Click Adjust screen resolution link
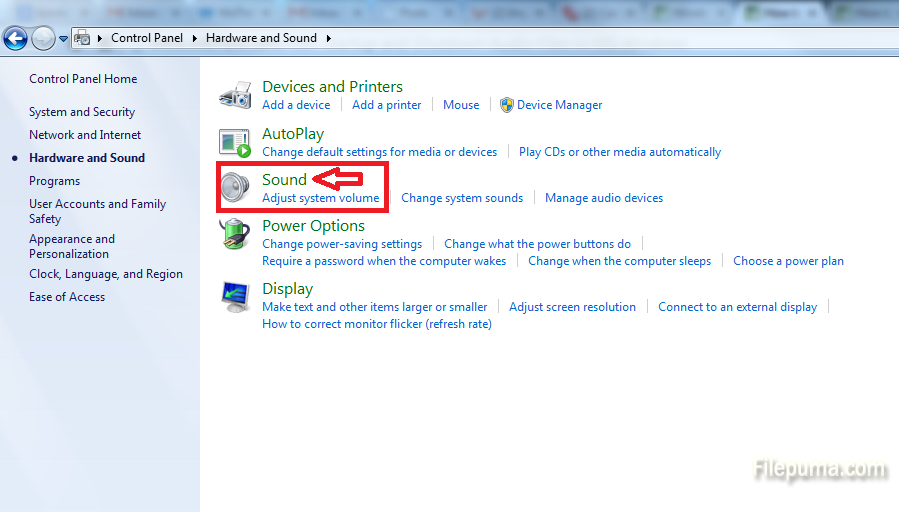 tap(572, 307)
